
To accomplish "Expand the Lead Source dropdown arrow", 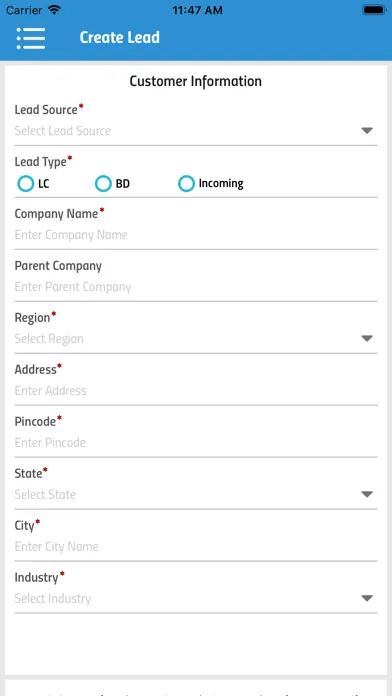I will coord(367,130).
